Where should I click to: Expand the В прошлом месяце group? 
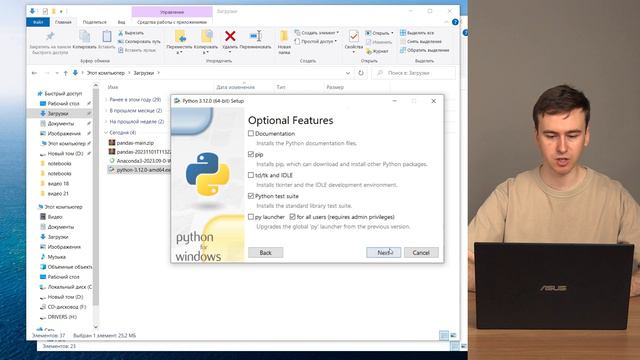(x=106, y=111)
